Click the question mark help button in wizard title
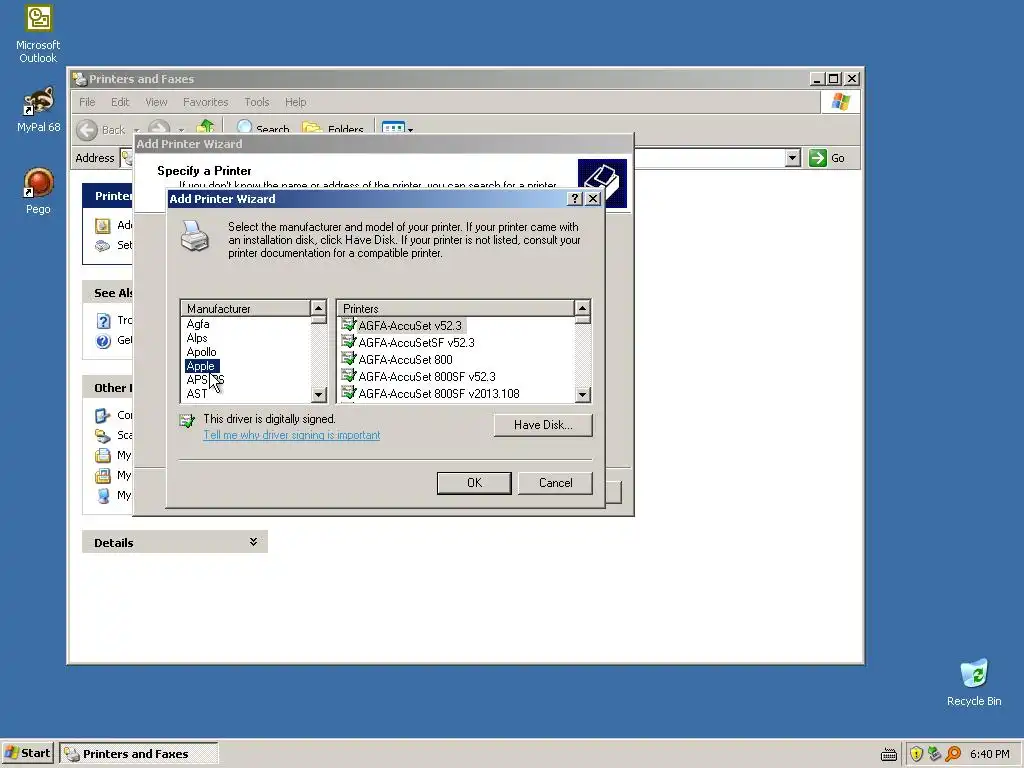The width and height of the screenshot is (1024, 768). [575, 199]
